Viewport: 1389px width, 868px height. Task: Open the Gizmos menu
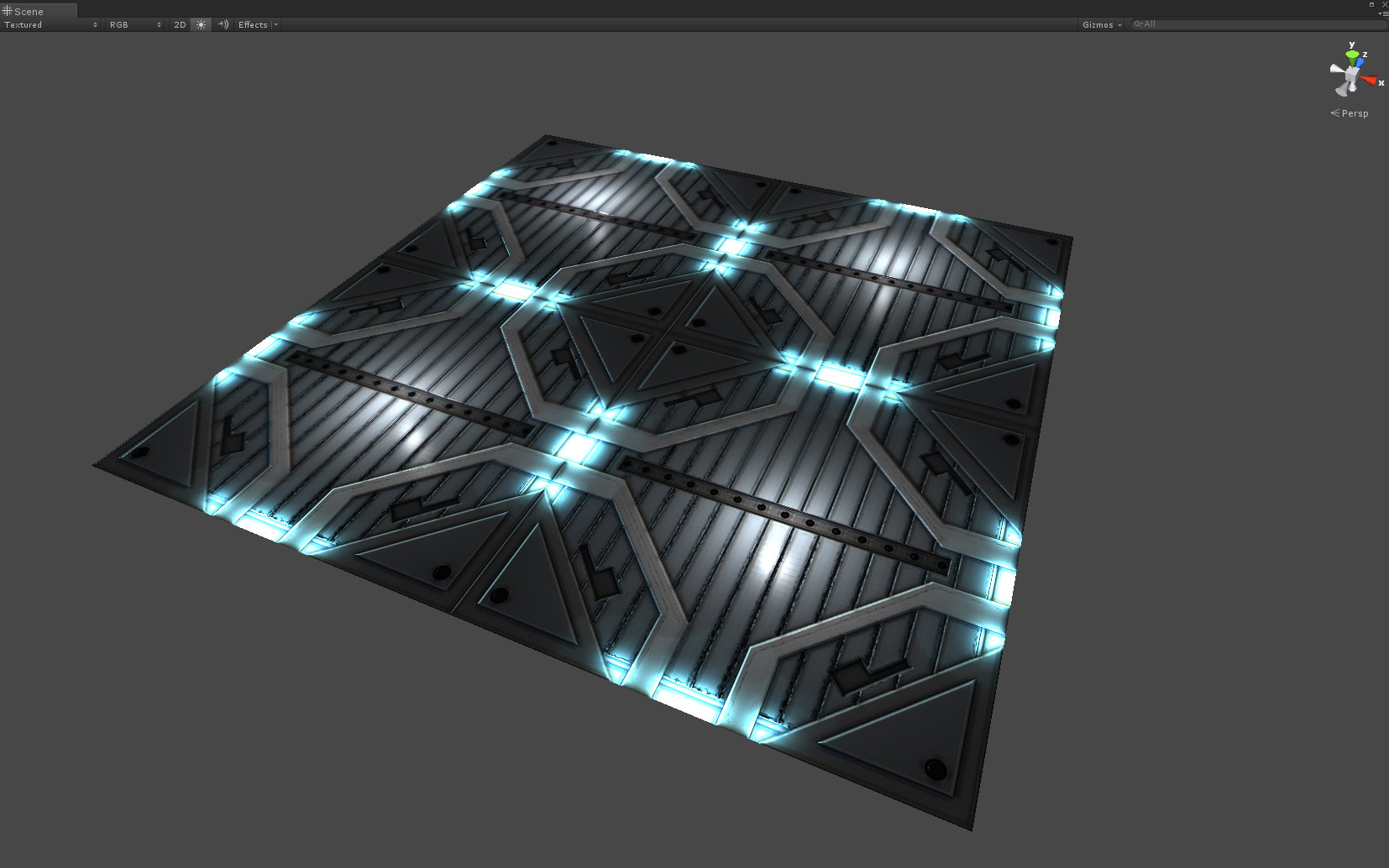point(1100,24)
